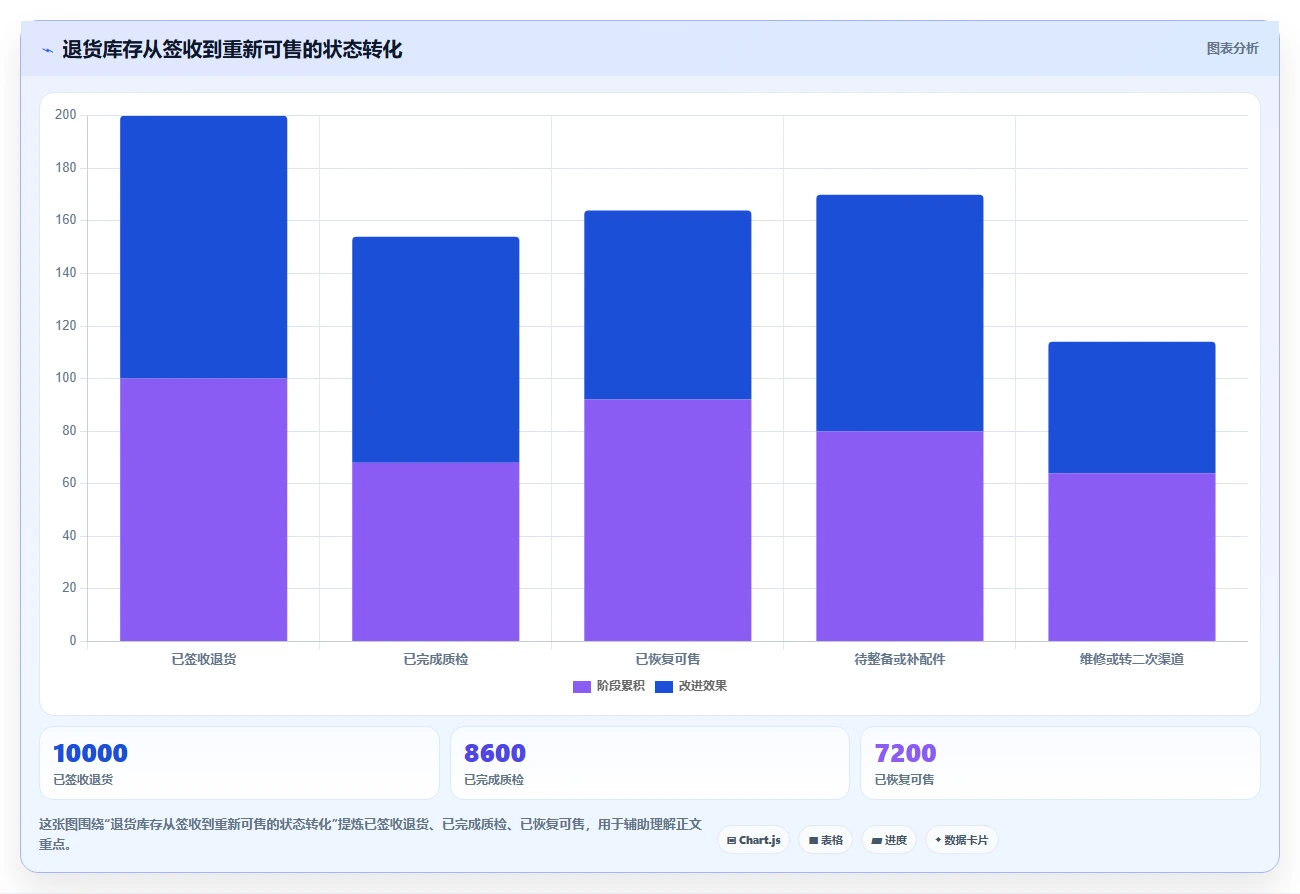The image size is (1300, 894).
Task: Select the chart title 退货库存从签收到重新可售的状态转化
Action: click(232, 49)
